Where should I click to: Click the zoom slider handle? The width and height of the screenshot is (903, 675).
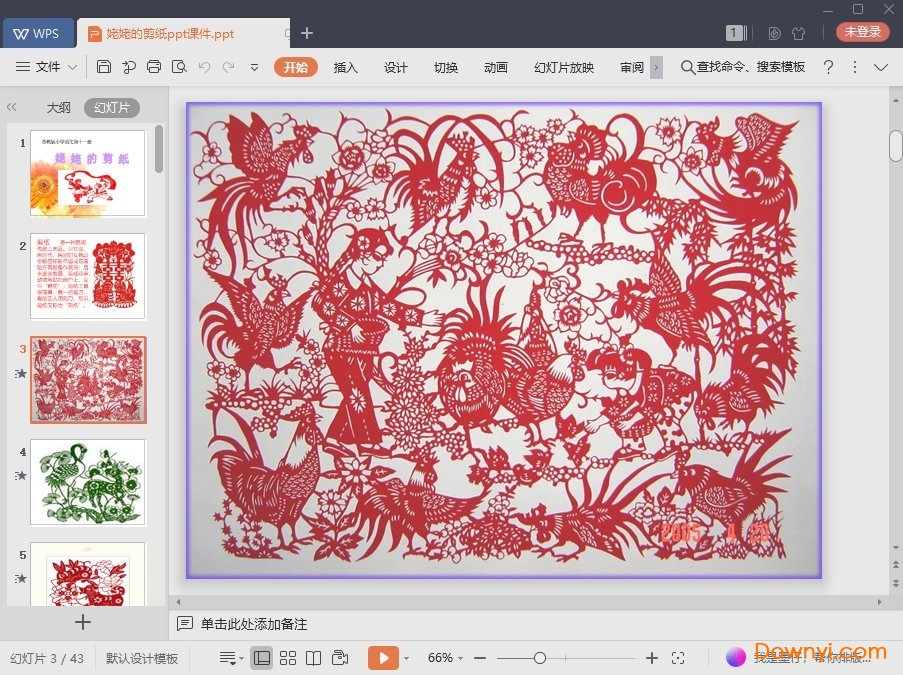click(x=540, y=658)
